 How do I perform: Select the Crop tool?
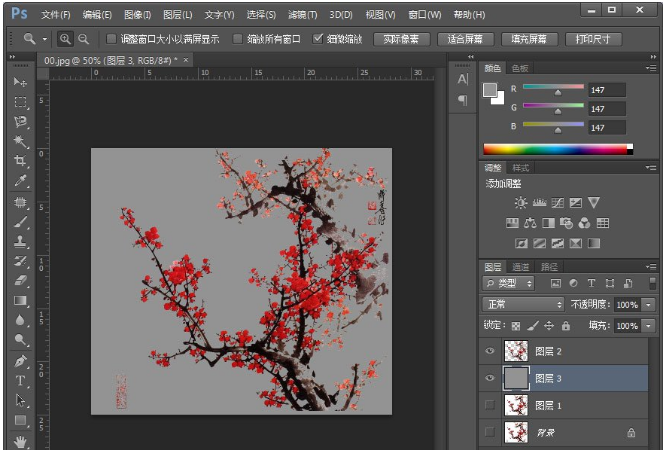(20, 161)
